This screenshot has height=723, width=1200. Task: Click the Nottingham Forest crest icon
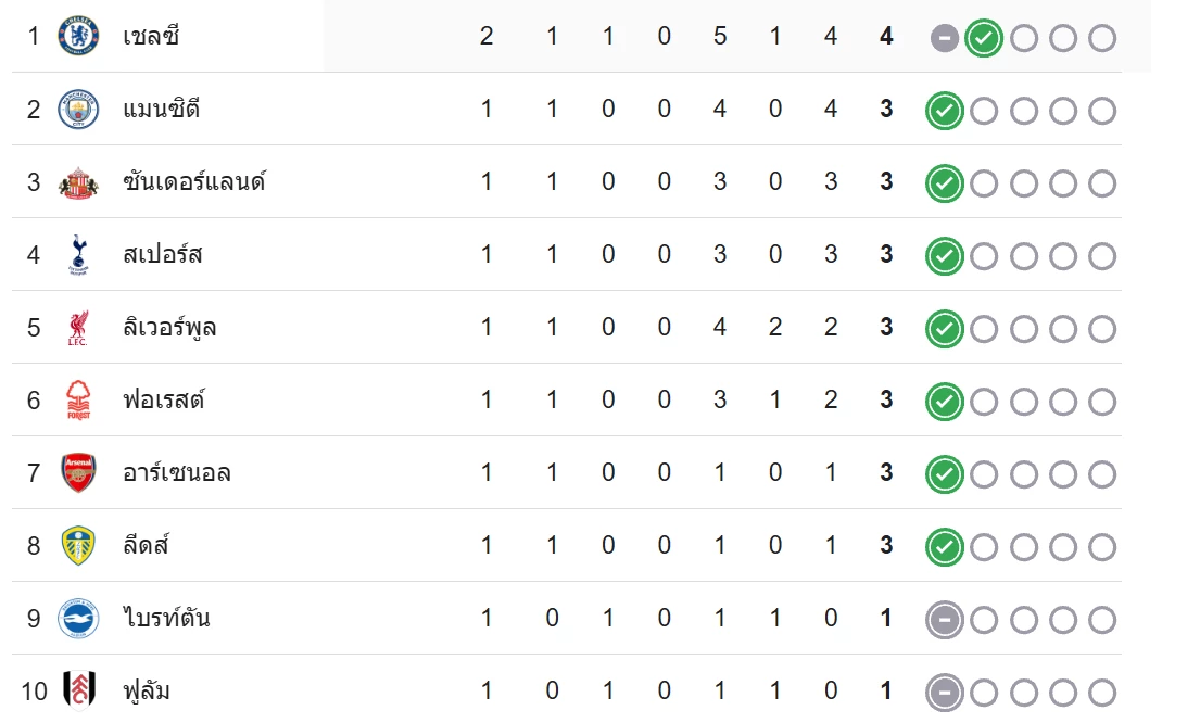coord(79,400)
